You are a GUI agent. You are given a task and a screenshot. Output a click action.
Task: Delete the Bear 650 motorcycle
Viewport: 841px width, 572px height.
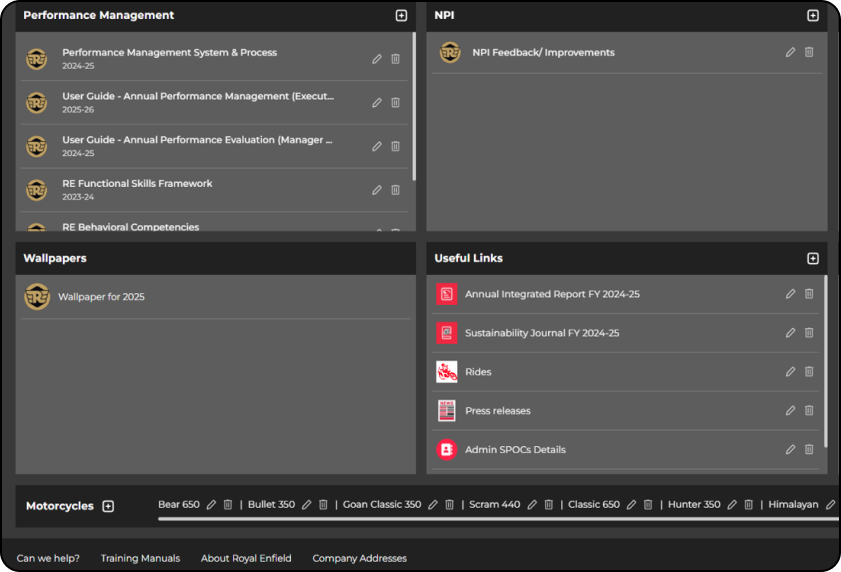(228, 505)
